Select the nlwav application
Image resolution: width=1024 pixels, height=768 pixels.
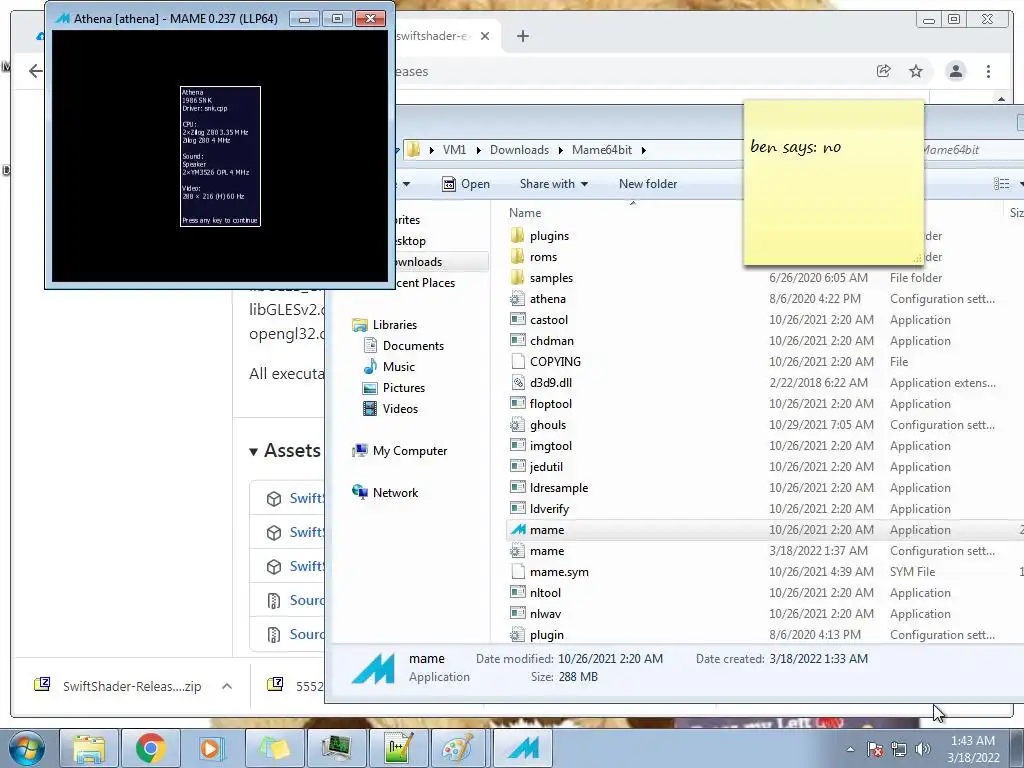click(545, 613)
